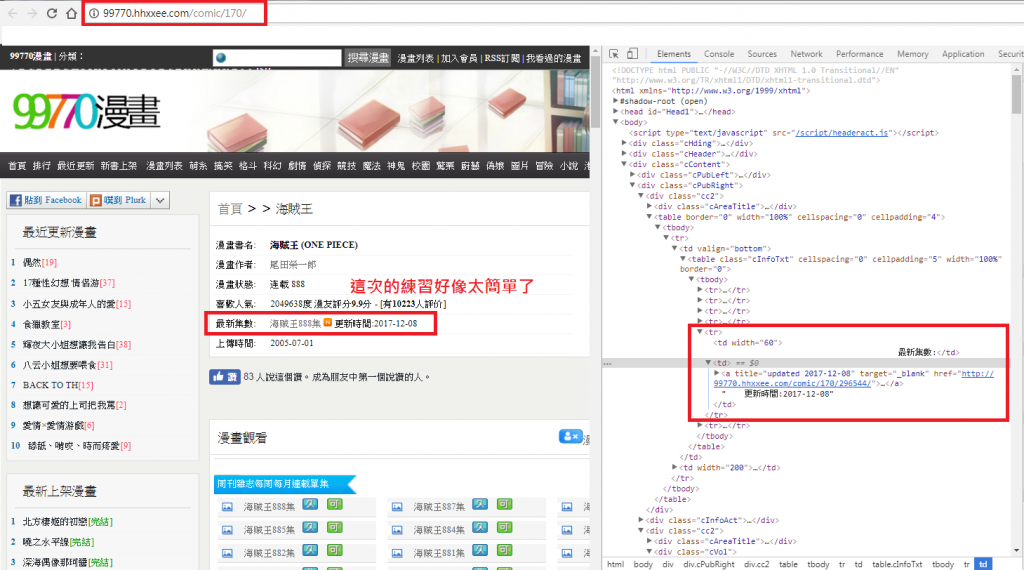The width and height of the screenshot is (1024, 570).
Task: Click the blue user-remove icon near 漫畫觀看
Action: [x=570, y=436]
